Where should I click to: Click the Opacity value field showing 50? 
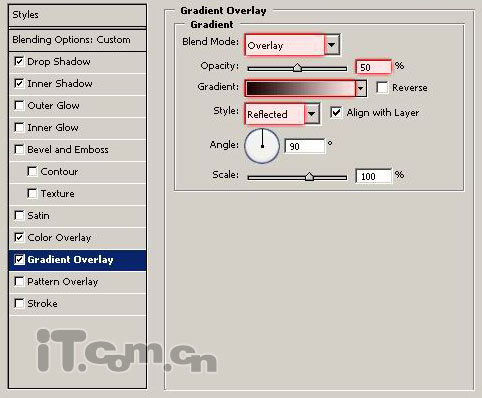[x=374, y=67]
